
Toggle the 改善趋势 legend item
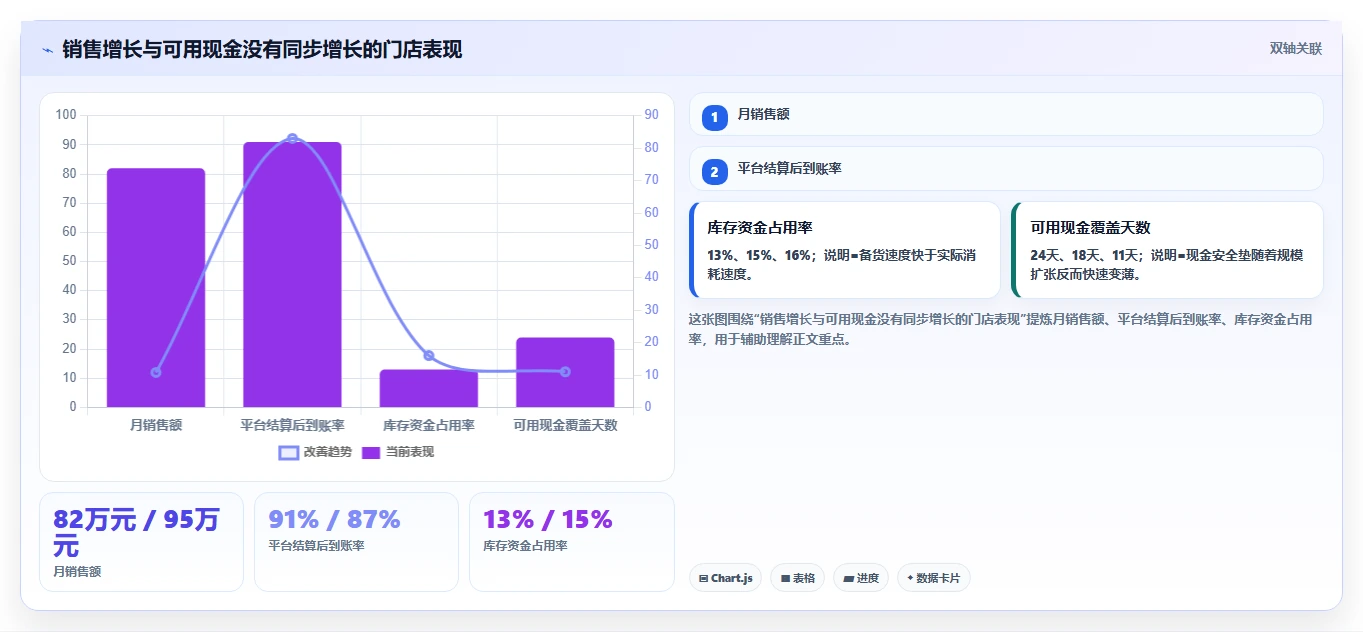[x=316, y=452]
